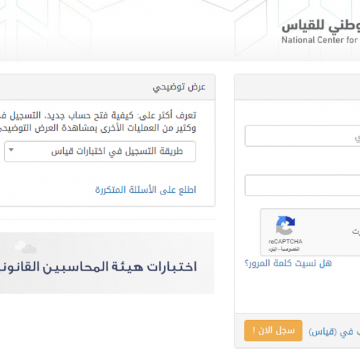The image size is (360, 360).
Task: Click the عرض توضيحي panel header
Action: tap(107, 87)
